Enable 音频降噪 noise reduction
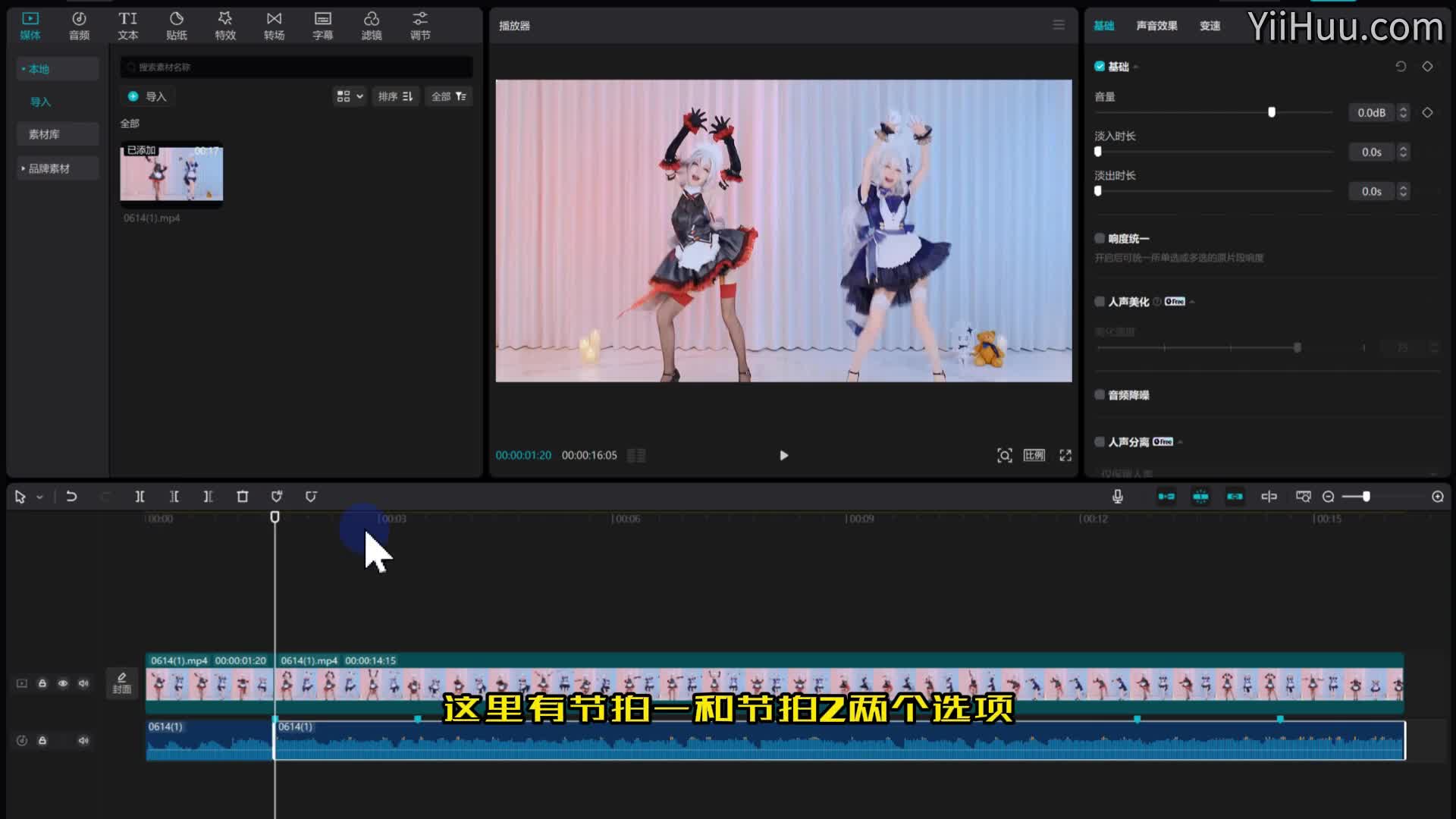Screen dimensions: 1456x819 click(1099, 395)
